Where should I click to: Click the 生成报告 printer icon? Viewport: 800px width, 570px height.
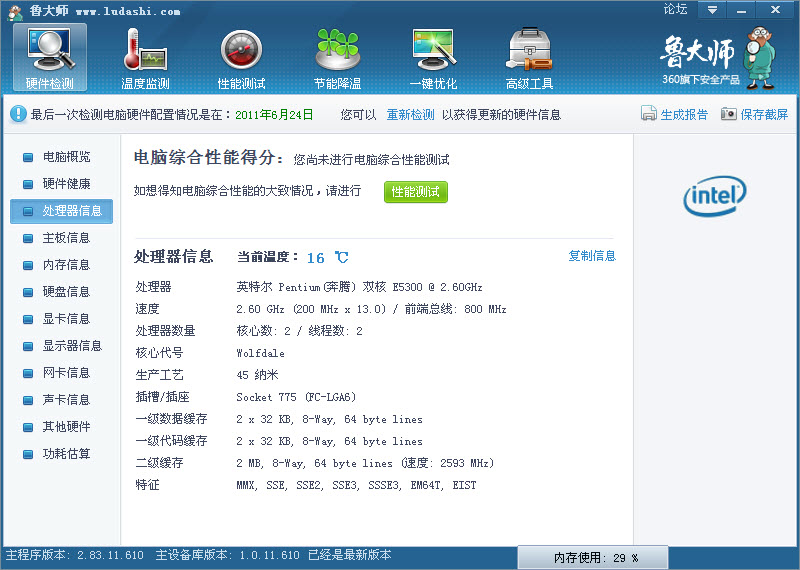(x=648, y=114)
